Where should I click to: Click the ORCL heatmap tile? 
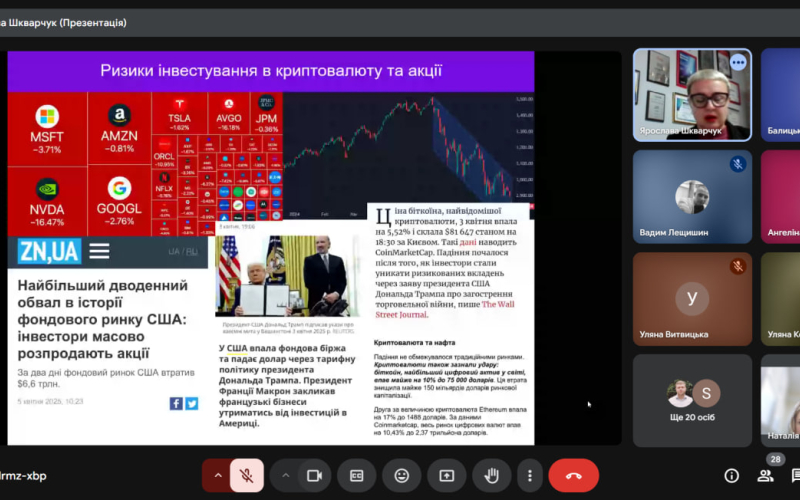pyautogui.click(x=164, y=153)
